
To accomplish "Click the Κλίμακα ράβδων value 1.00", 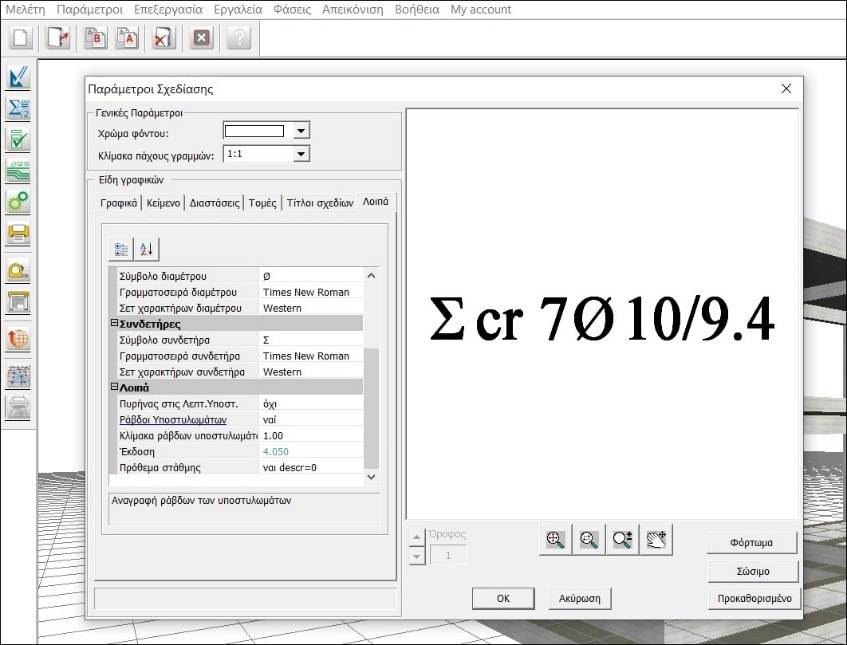I will 311,436.
